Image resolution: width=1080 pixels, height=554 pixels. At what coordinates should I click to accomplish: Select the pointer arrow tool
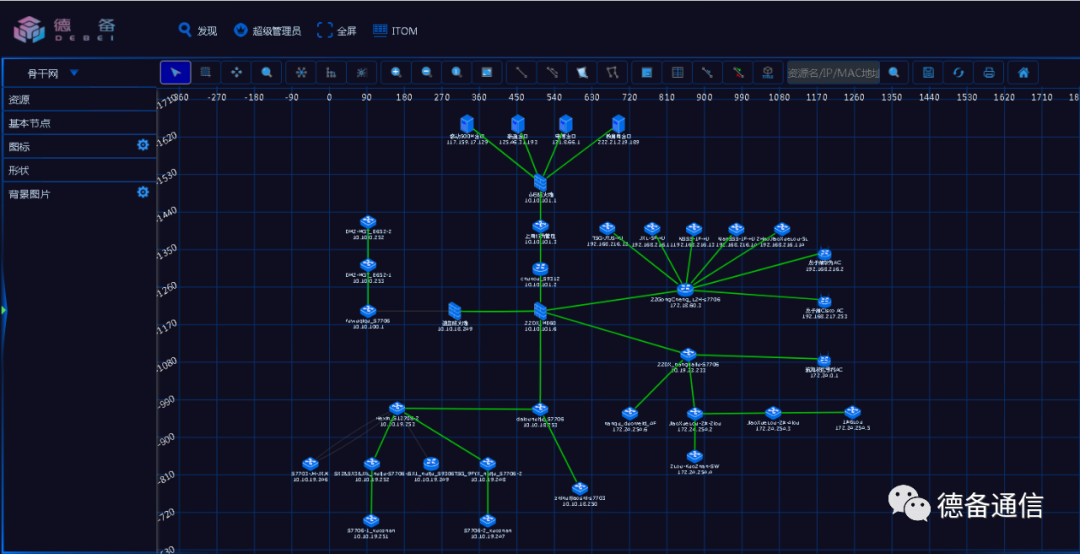point(176,72)
